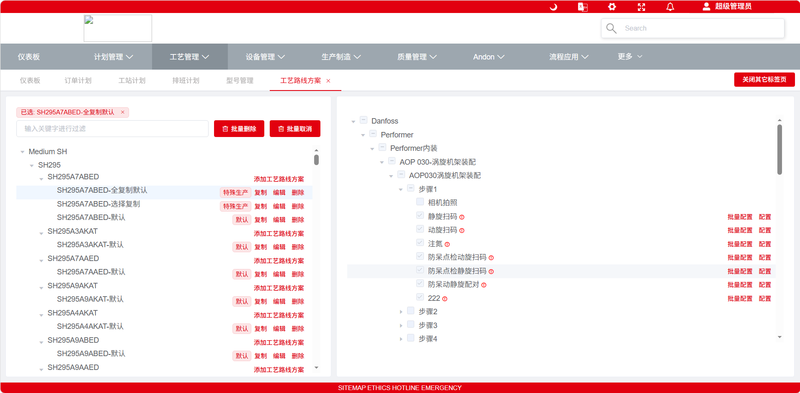
Task: Click red info icon beside 防呆点检静旋扫码
Action: 491,272
